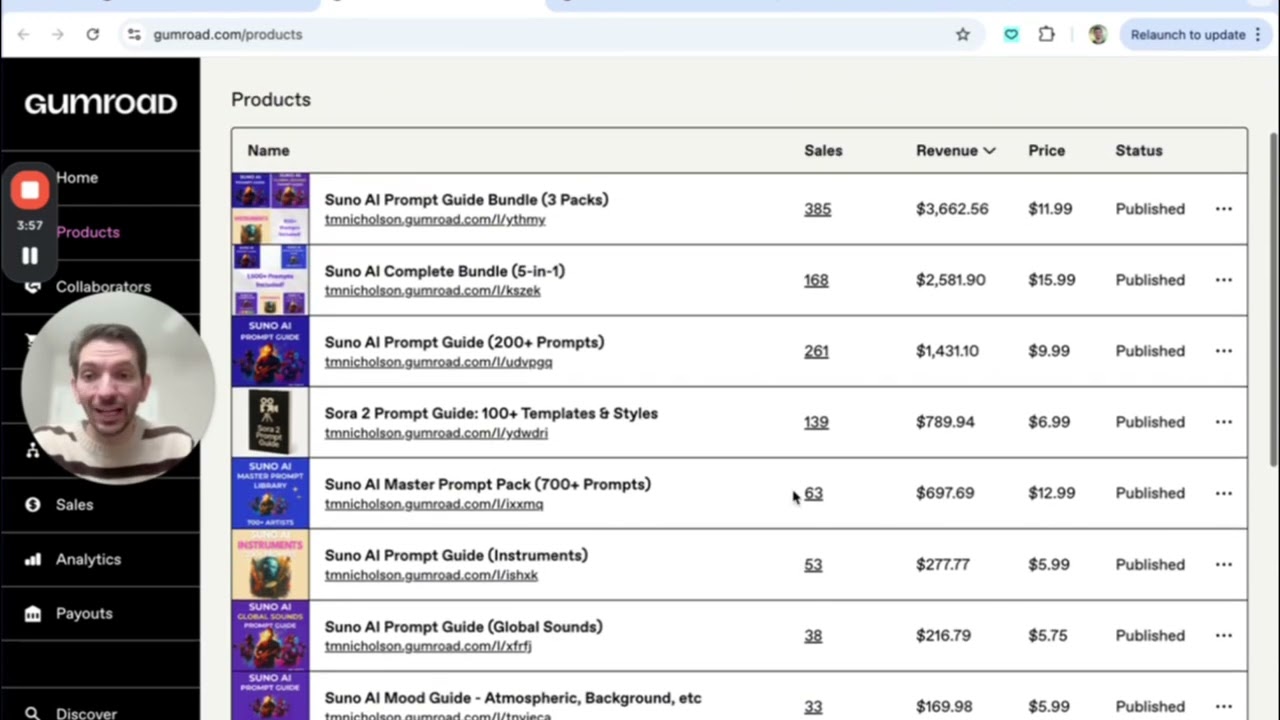The width and height of the screenshot is (1280, 720).
Task: Open more options for Master Prompt Pack
Action: [1223, 493]
